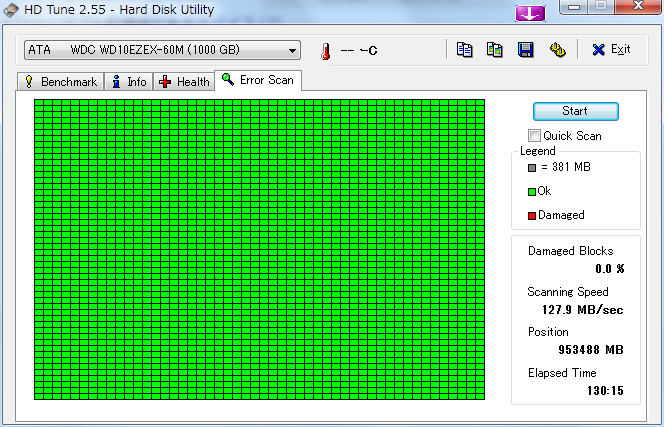Screen dimensions: 664x427
Task: Switch to the Info tab
Action: (129, 81)
